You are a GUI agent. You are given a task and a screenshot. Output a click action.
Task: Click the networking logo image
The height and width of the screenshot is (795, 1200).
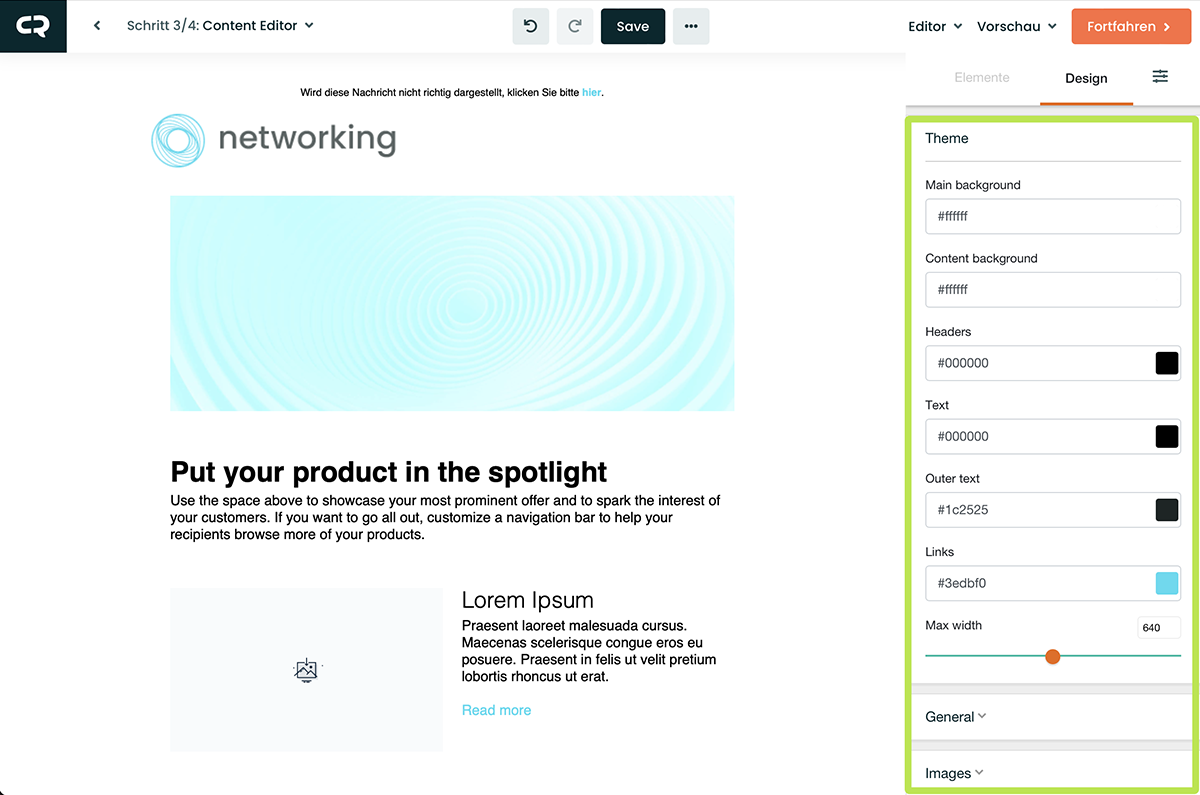[274, 139]
